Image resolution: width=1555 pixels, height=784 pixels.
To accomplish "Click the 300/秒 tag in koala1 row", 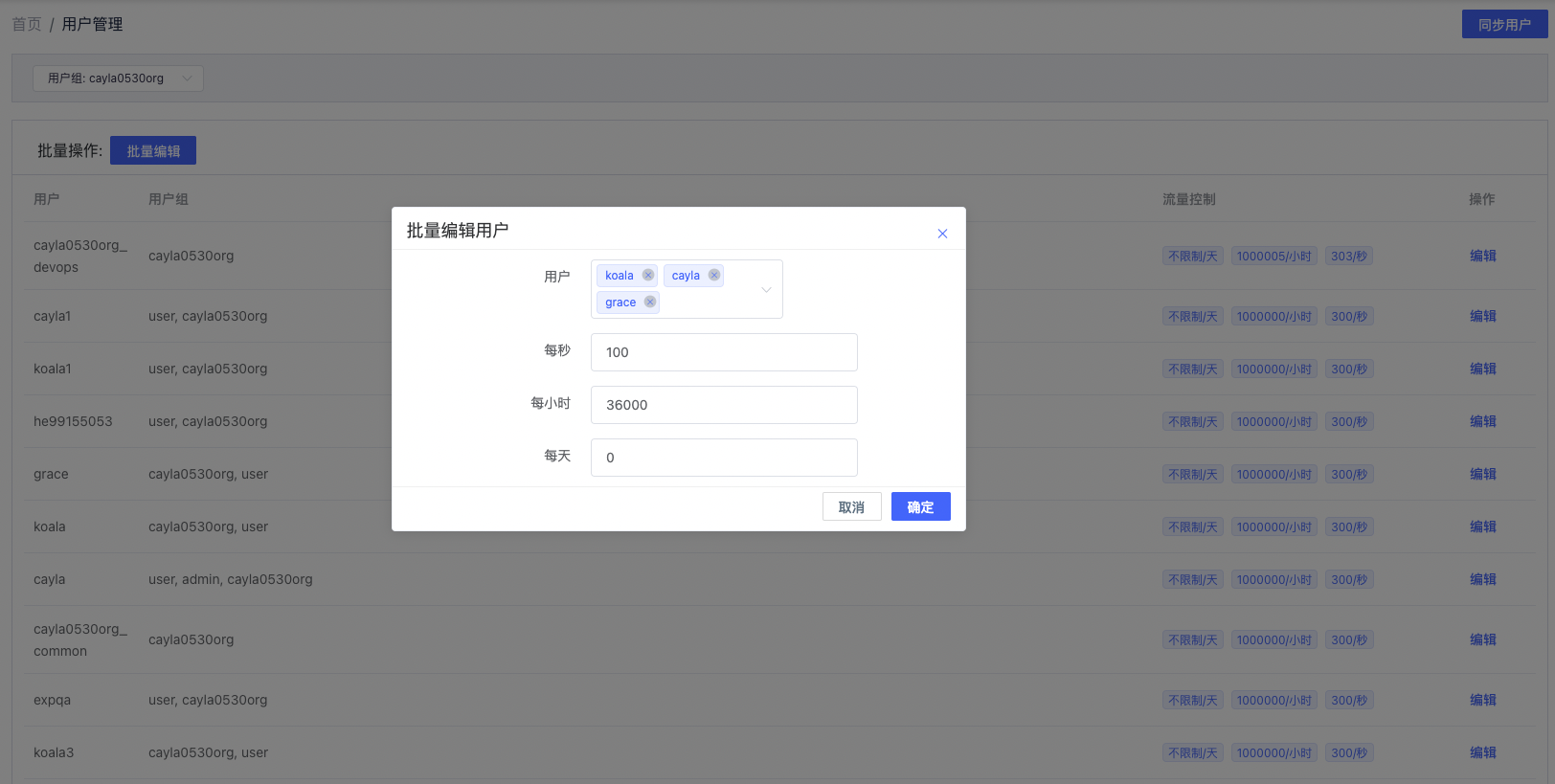I will pos(1349,369).
